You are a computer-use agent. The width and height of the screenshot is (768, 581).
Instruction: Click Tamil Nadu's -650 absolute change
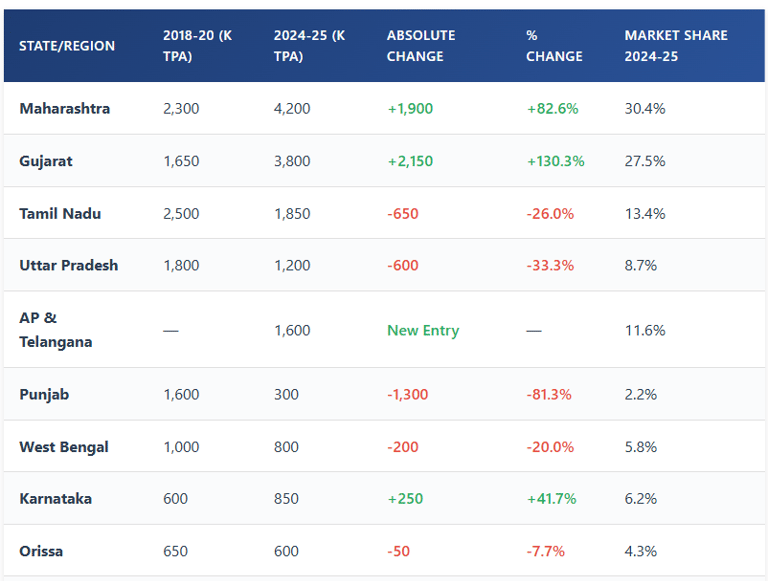[403, 213]
